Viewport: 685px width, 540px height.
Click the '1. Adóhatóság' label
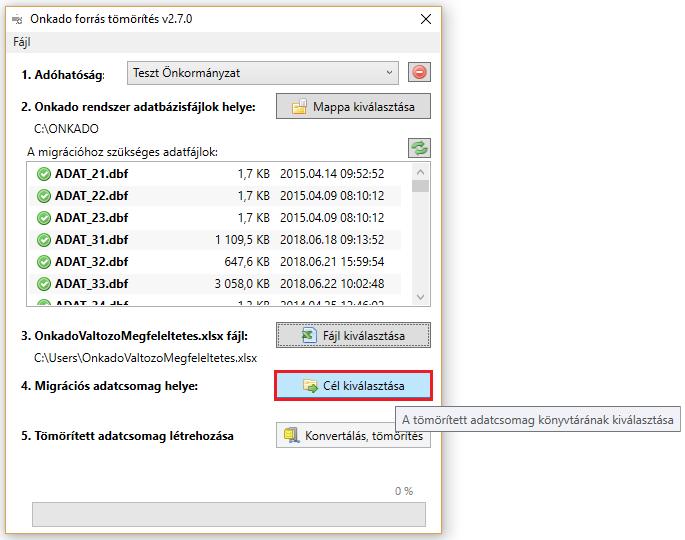click(63, 75)
